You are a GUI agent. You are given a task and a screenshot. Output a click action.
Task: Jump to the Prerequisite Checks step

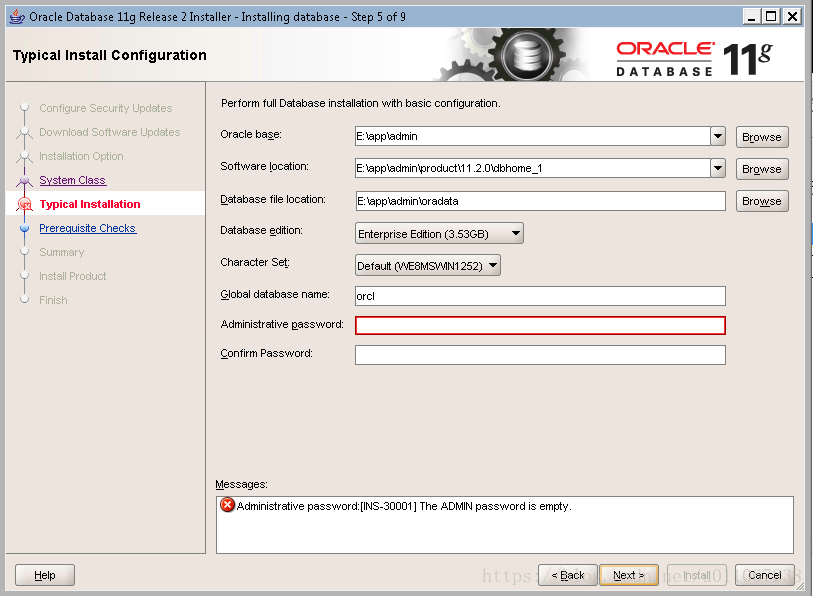[88, 228]
